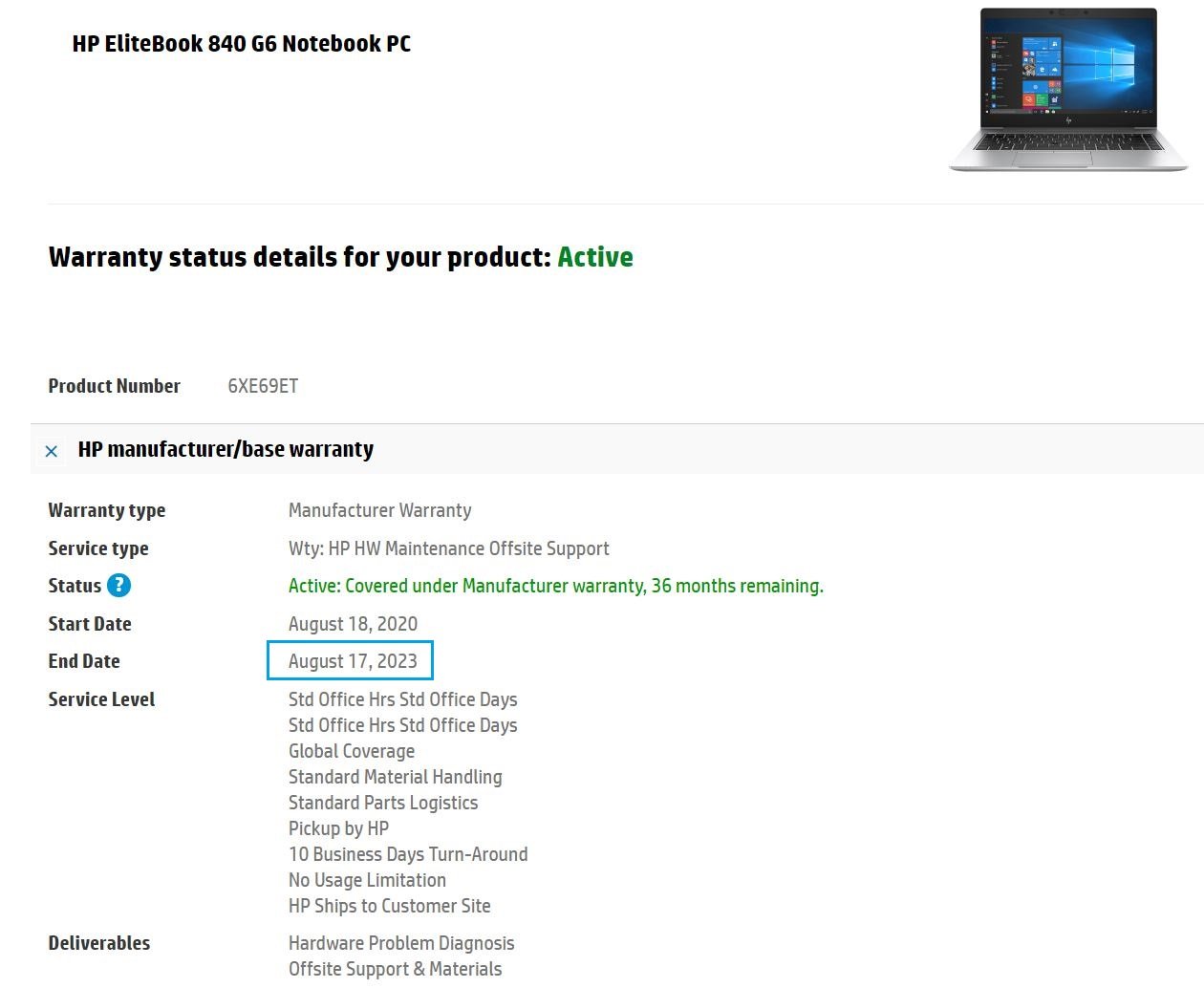Click the Manufacturer Warranty value
The width and height of the screenshot is (1204, 988).
click(380, 510)
